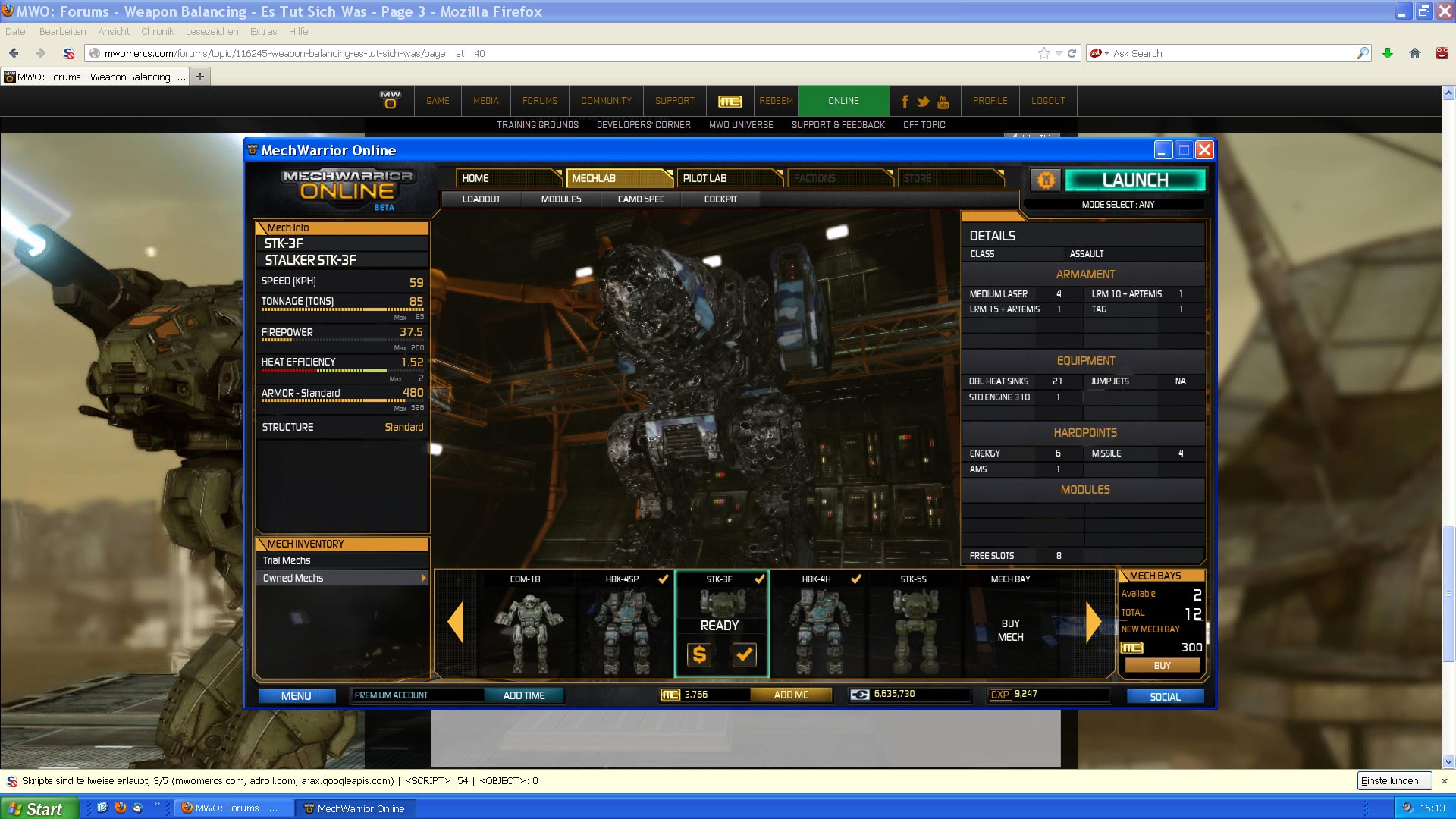Select the COM-1B mech thumbnail

[528, 623]
